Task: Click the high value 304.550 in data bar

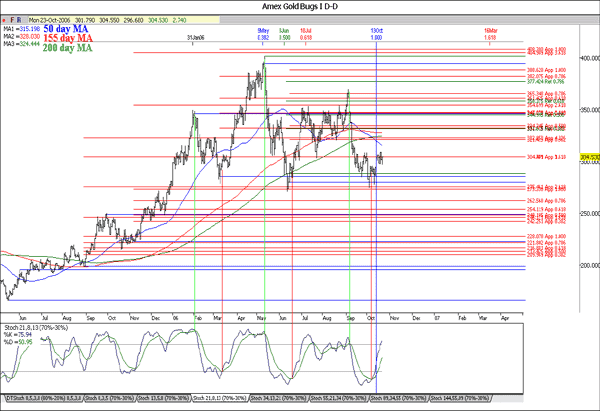Action: (x=109, y=20)
